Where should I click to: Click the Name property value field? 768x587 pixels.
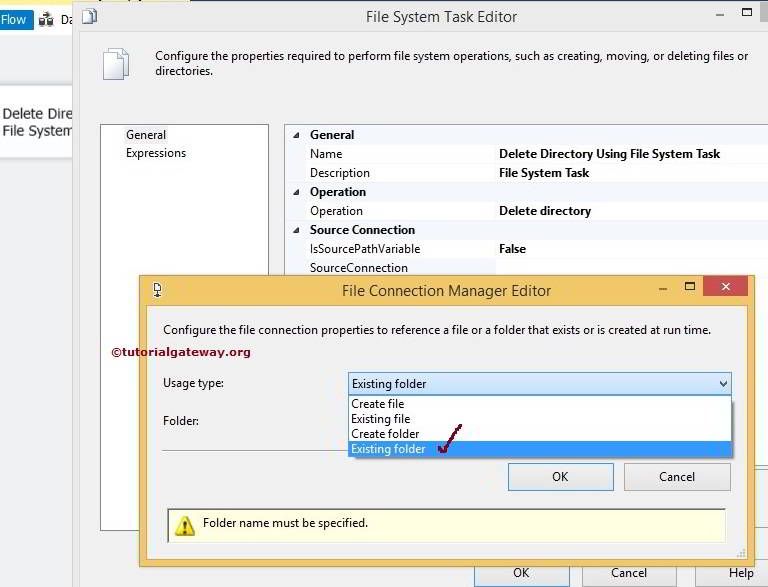pyautogui.click(x=633, y=154)
